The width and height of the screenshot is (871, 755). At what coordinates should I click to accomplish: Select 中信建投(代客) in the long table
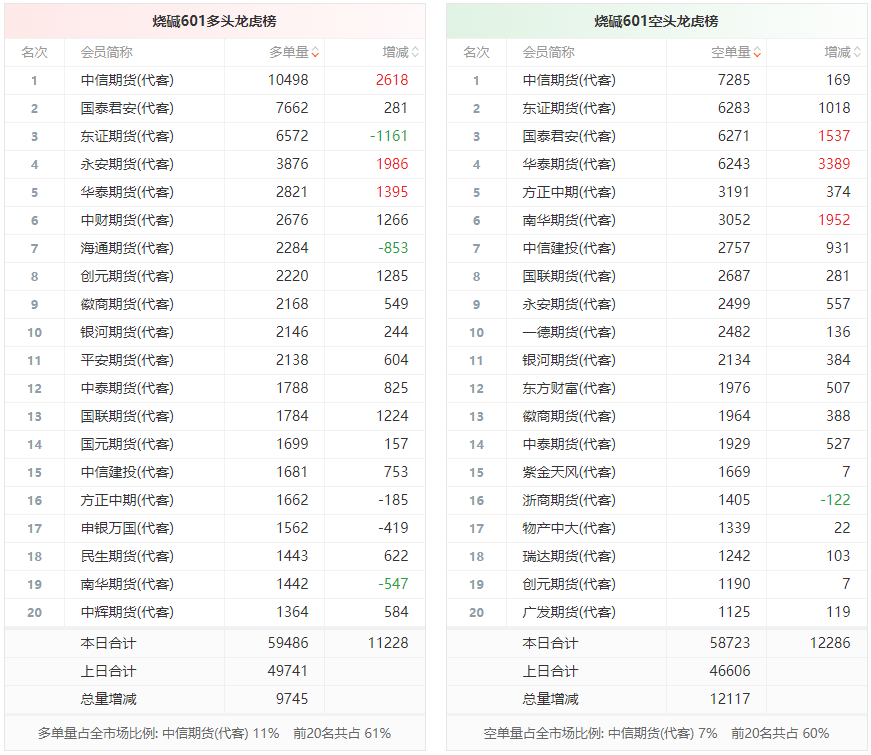tap(127, 472)
